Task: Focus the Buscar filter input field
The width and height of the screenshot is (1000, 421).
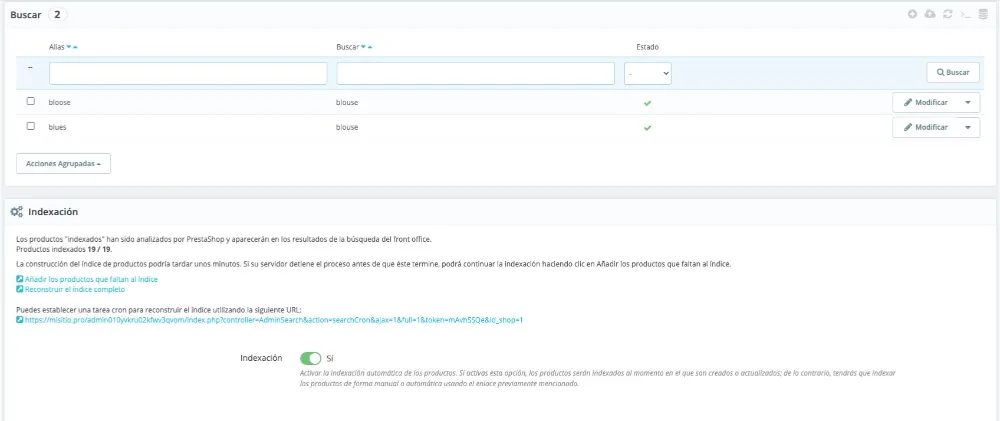Action: pyautogui.click(x=476, y=73)
